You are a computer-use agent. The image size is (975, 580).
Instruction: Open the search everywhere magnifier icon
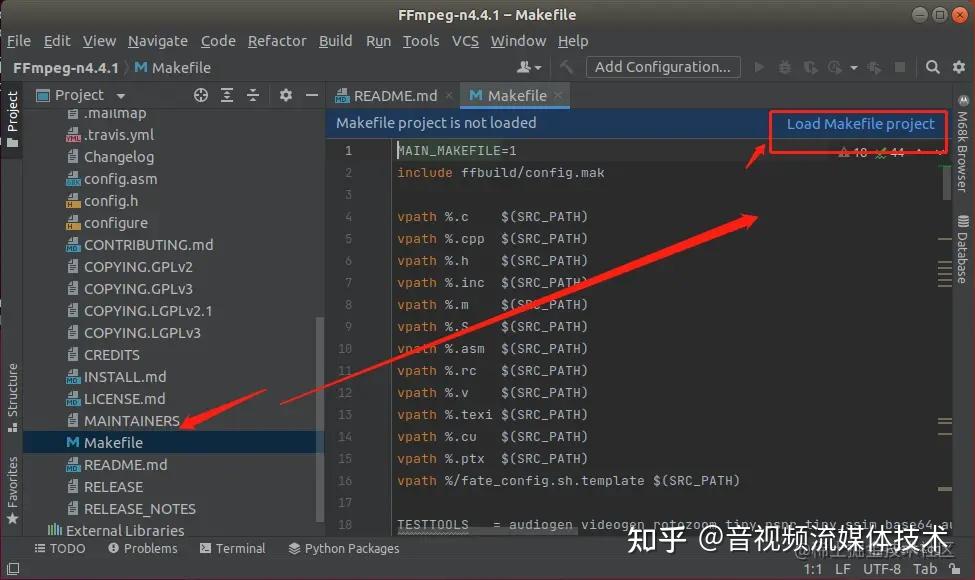click(x=933, y=67)
